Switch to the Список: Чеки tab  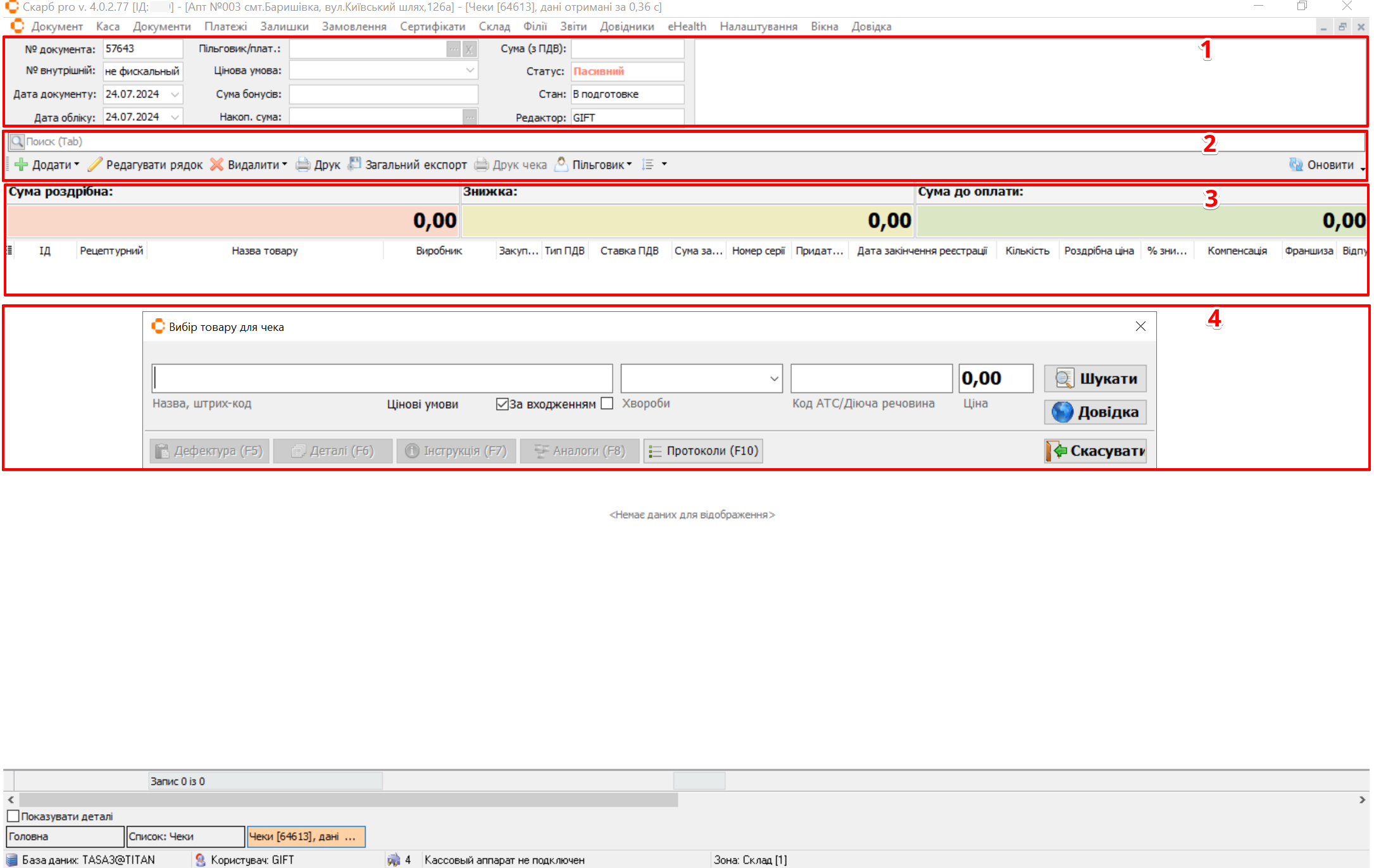coord(185,836)
